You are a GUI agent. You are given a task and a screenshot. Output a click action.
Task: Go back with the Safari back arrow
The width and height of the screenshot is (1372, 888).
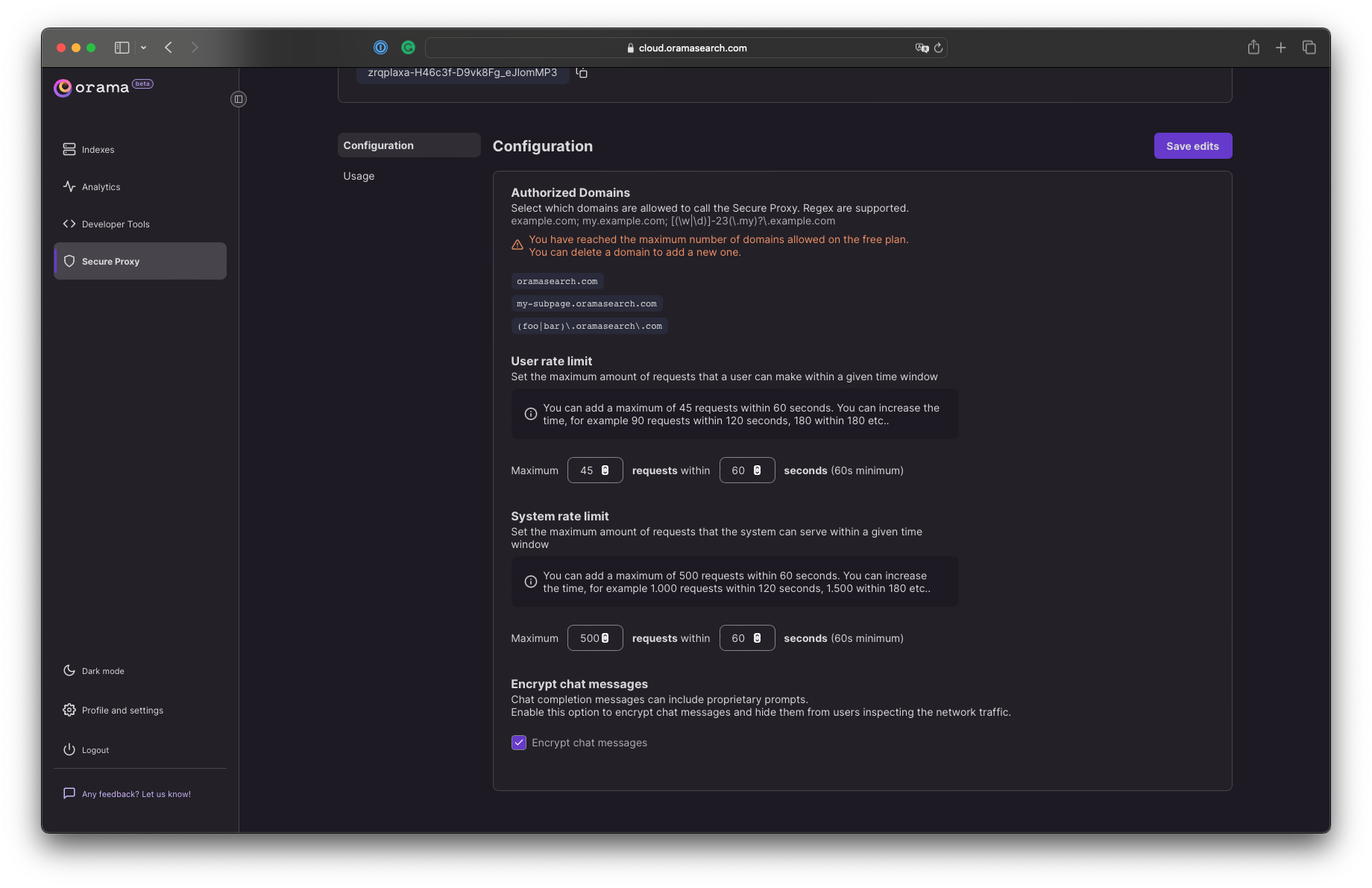tap(169, 48)
